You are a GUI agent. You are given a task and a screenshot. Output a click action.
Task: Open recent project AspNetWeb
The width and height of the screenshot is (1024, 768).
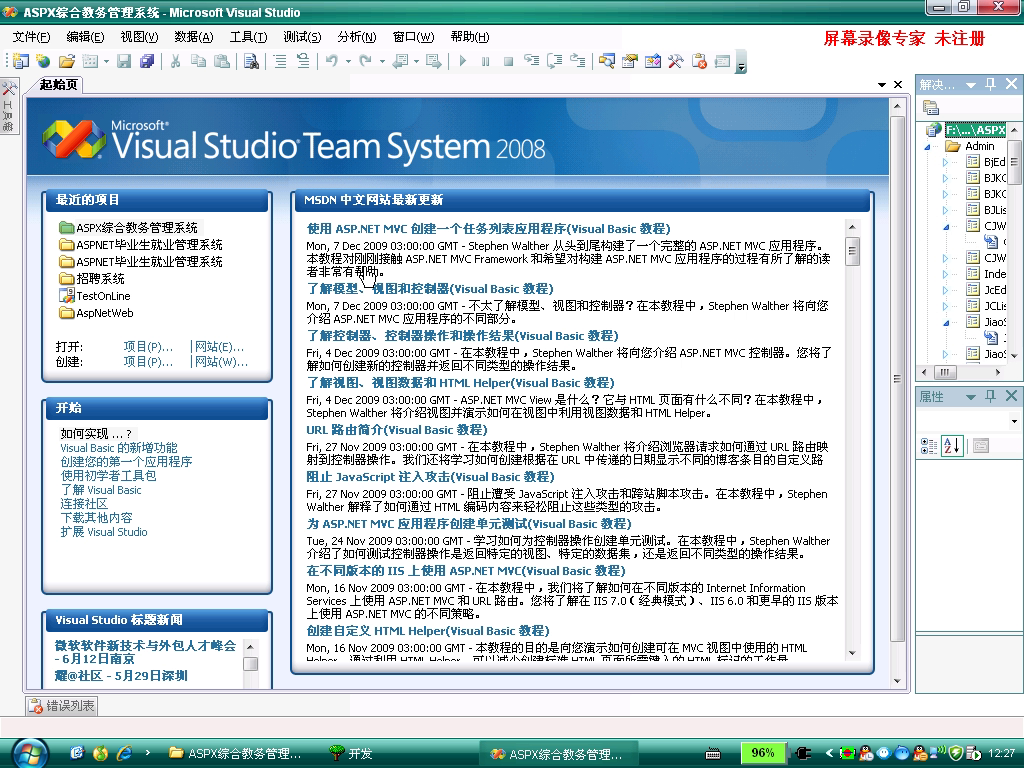click(x=104, y=313)
